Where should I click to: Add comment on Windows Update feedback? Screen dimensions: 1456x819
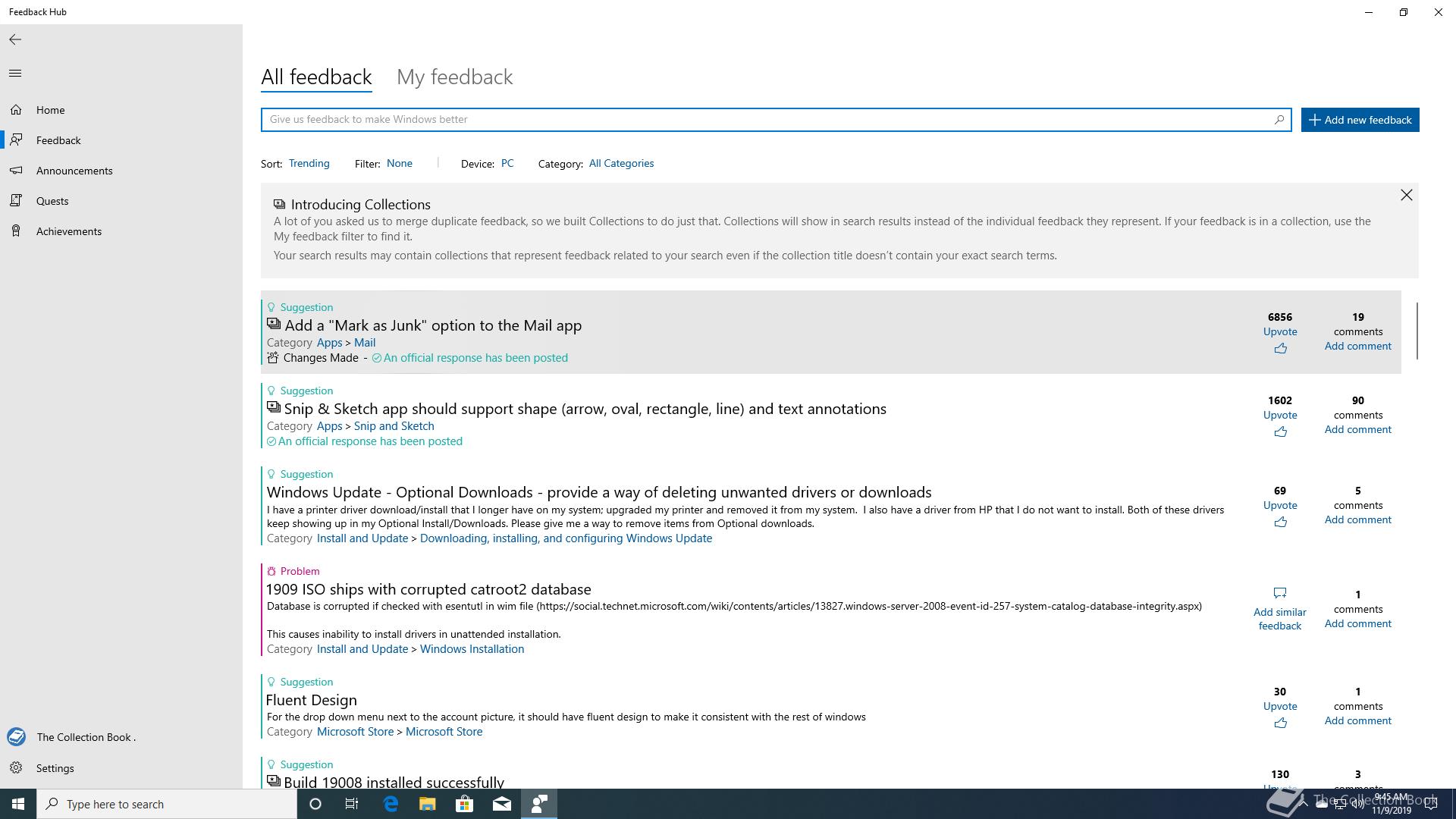click(x=1357, y=519)
